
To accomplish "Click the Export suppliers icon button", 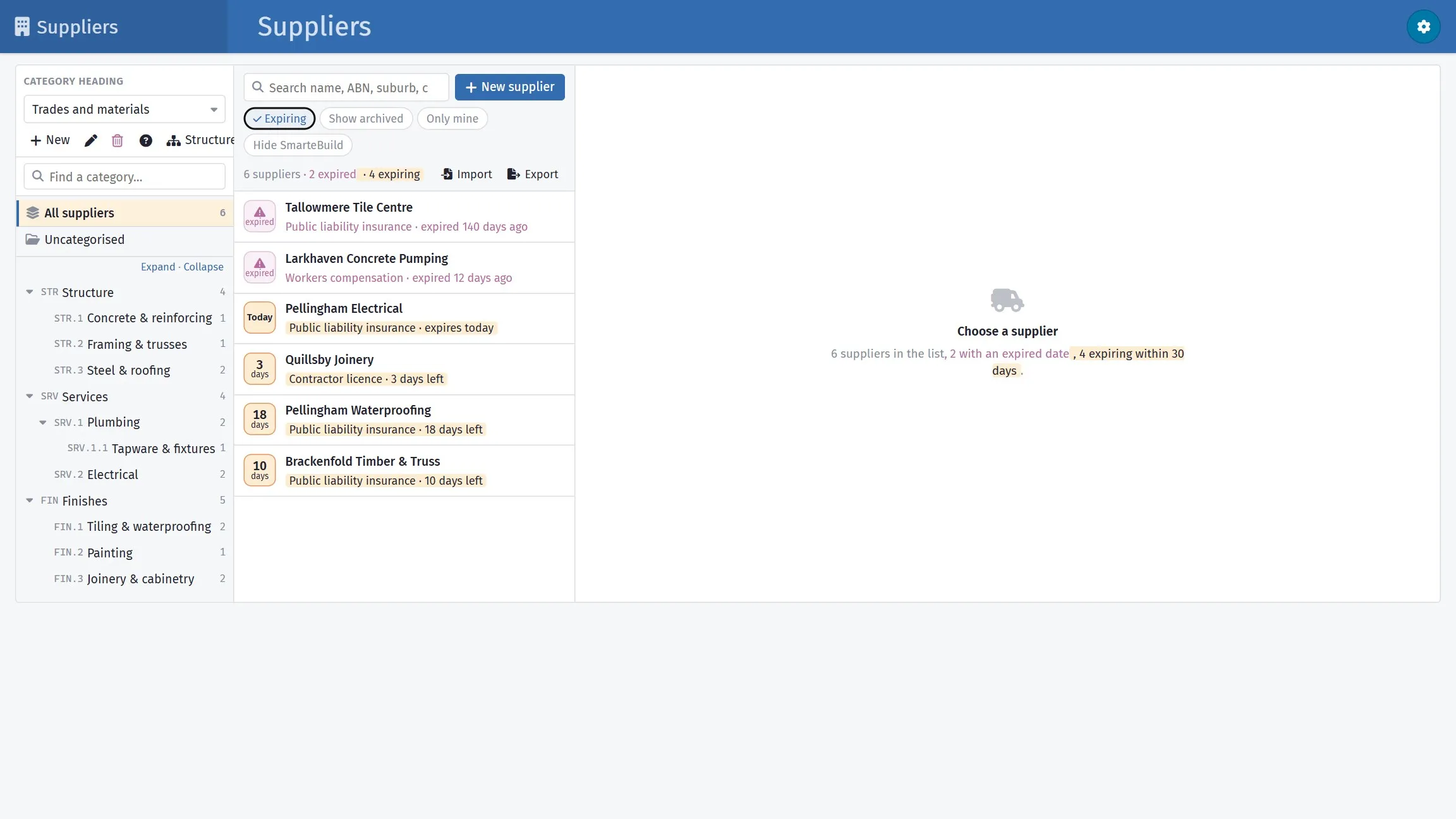I will (533, 174).
